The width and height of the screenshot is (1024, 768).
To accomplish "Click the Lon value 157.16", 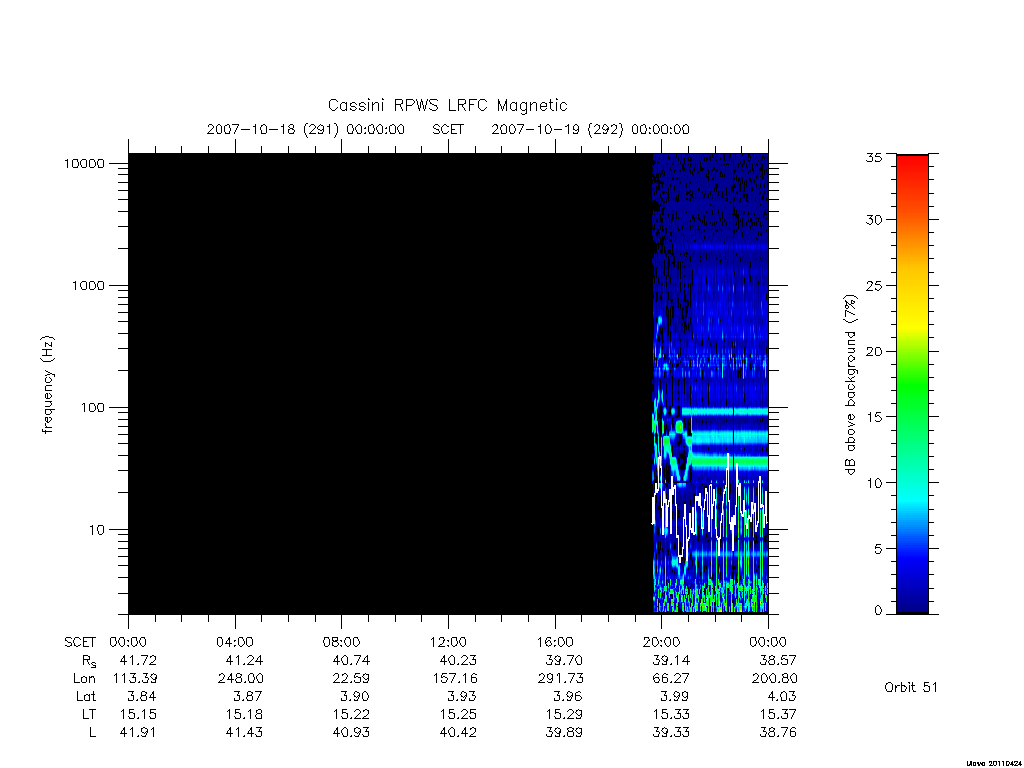I will (x=454, y=679).
